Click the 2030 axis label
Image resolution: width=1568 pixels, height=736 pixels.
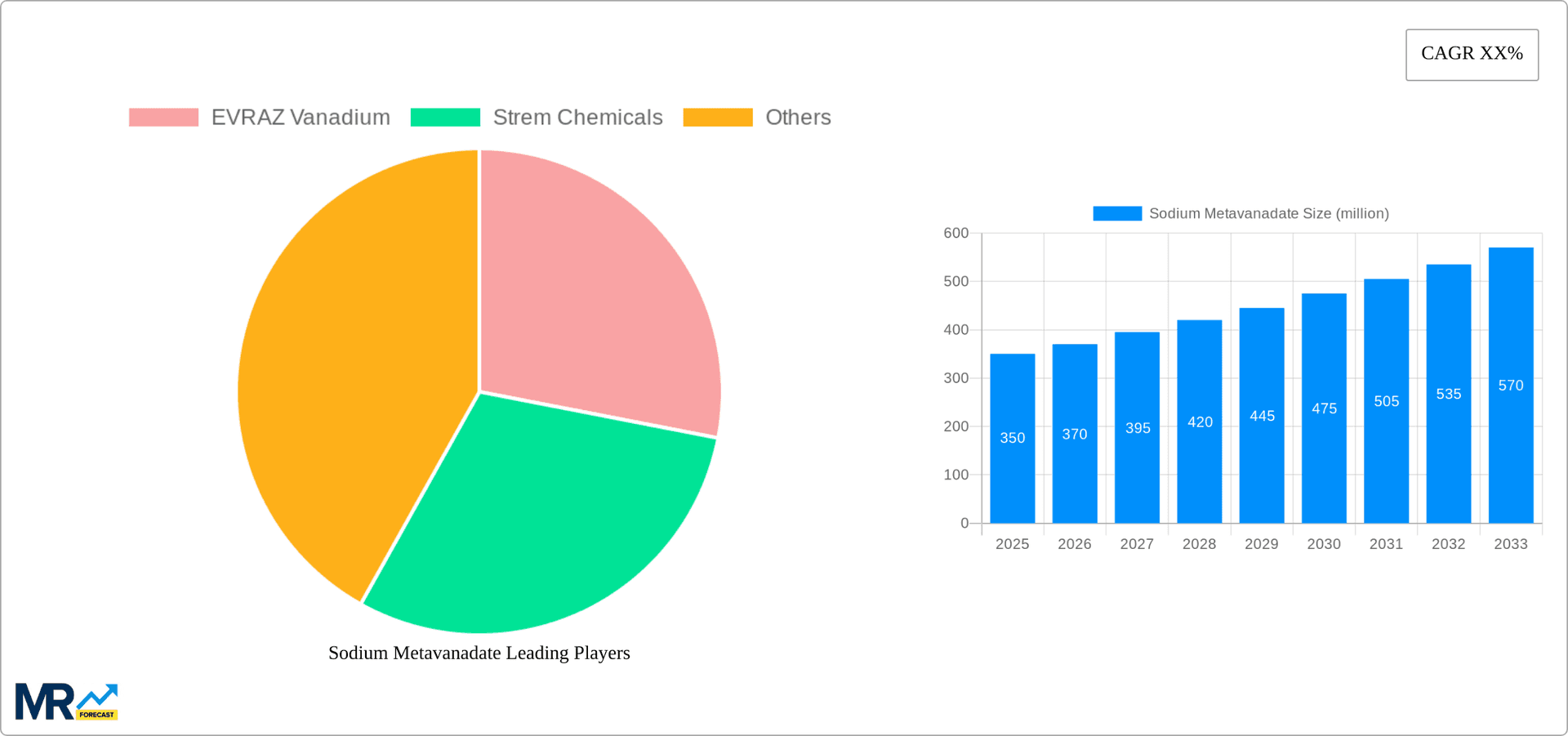(x=1324, y=544)
